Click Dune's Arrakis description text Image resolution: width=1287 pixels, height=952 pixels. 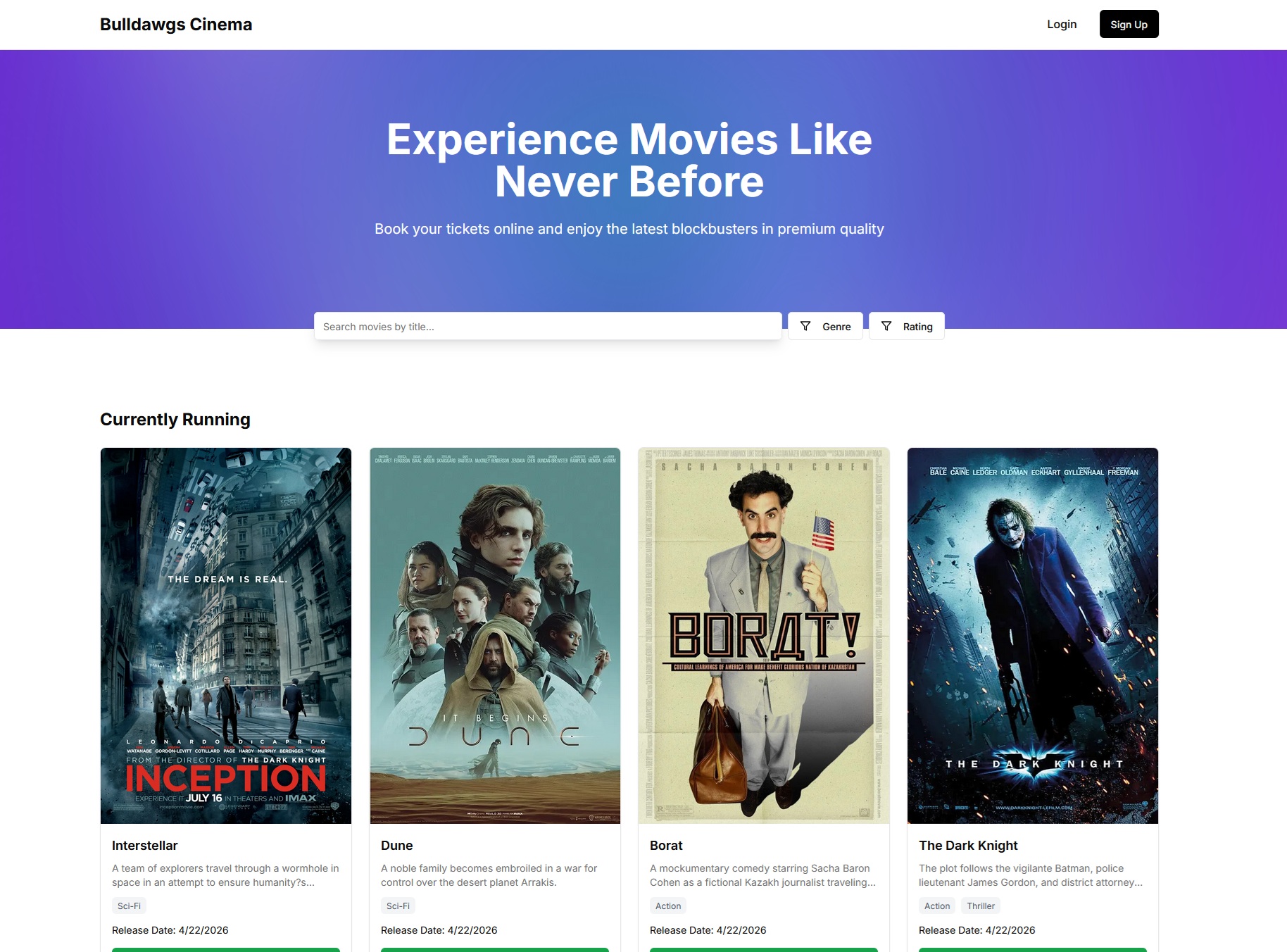click(489, 875)
